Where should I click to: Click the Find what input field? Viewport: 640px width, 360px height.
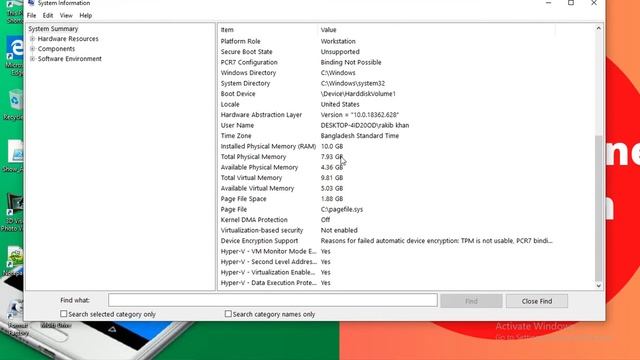[273, 300]
